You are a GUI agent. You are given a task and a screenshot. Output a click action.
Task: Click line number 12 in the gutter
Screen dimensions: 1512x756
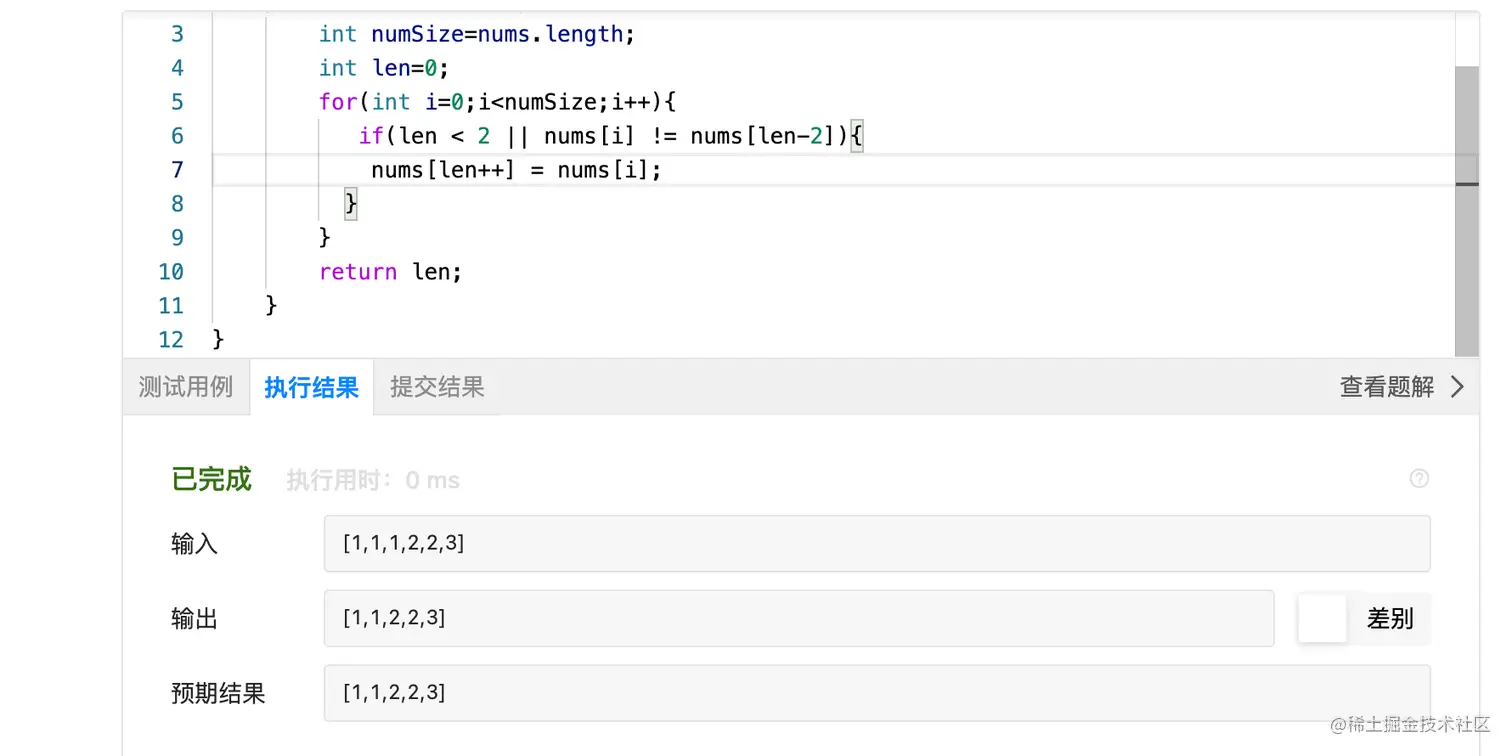point(171,340)
